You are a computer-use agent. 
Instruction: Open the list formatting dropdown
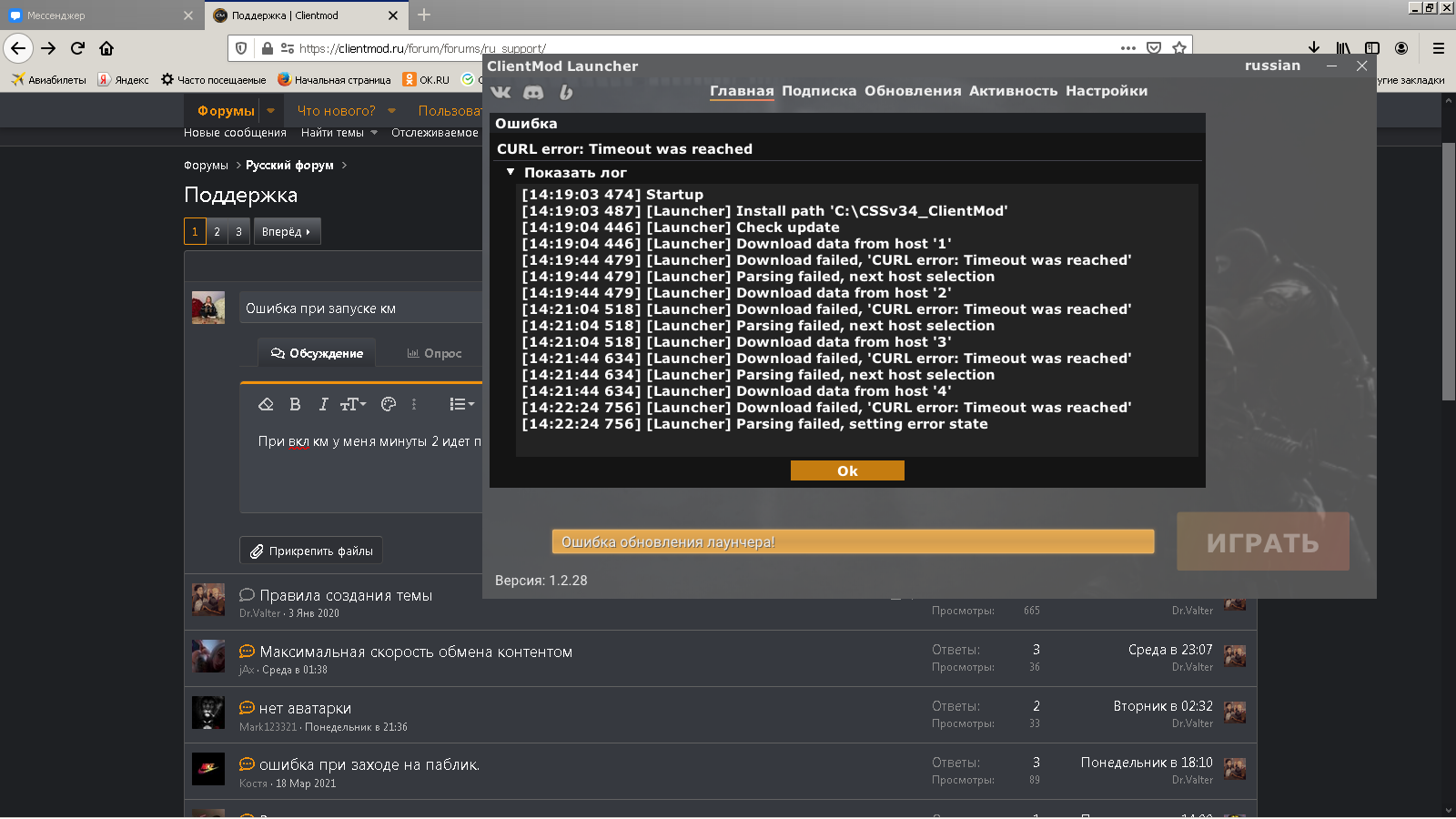(x=461, y=404)
